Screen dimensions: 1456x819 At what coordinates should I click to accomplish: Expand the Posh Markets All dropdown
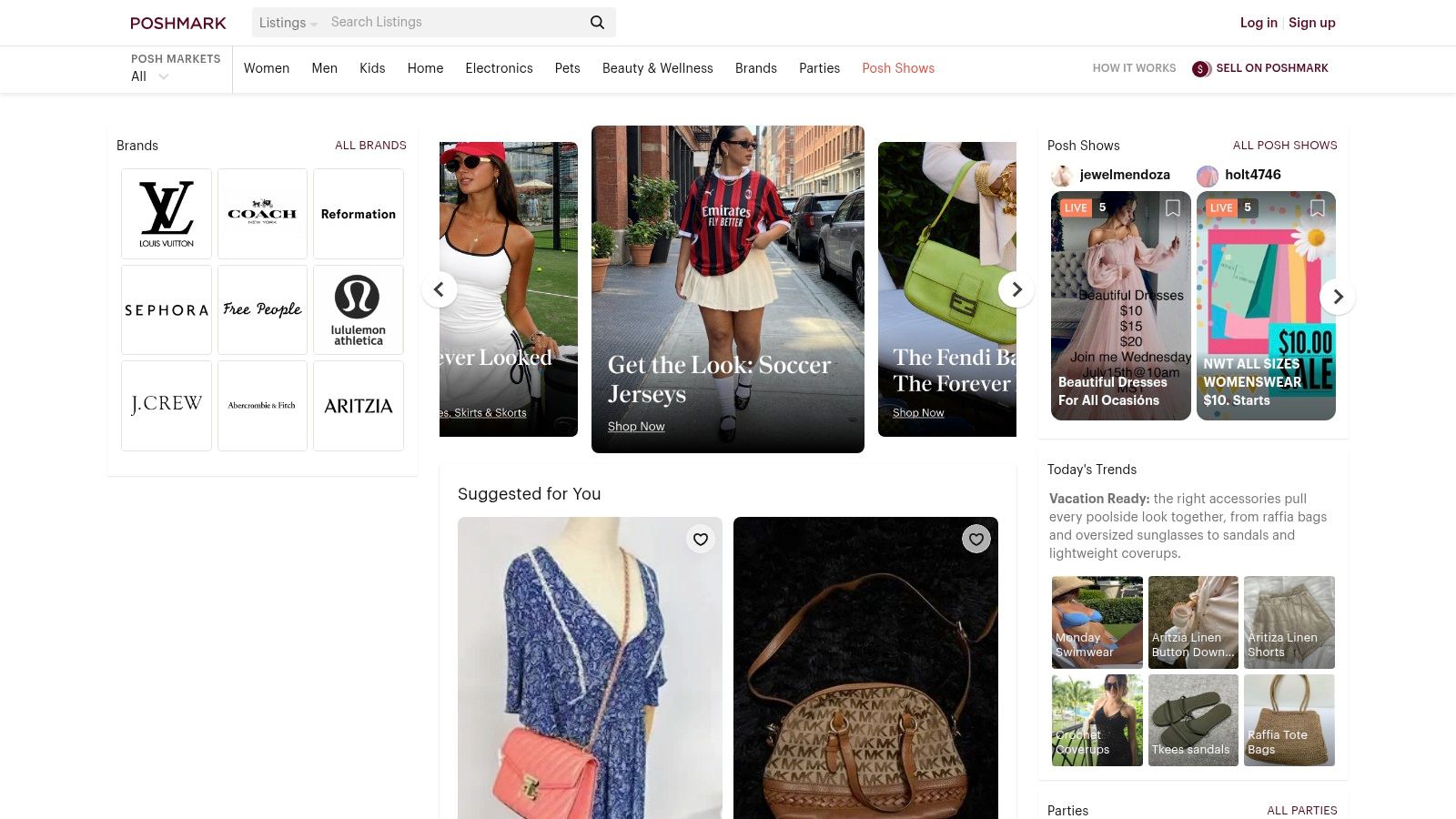pos(150,76)
